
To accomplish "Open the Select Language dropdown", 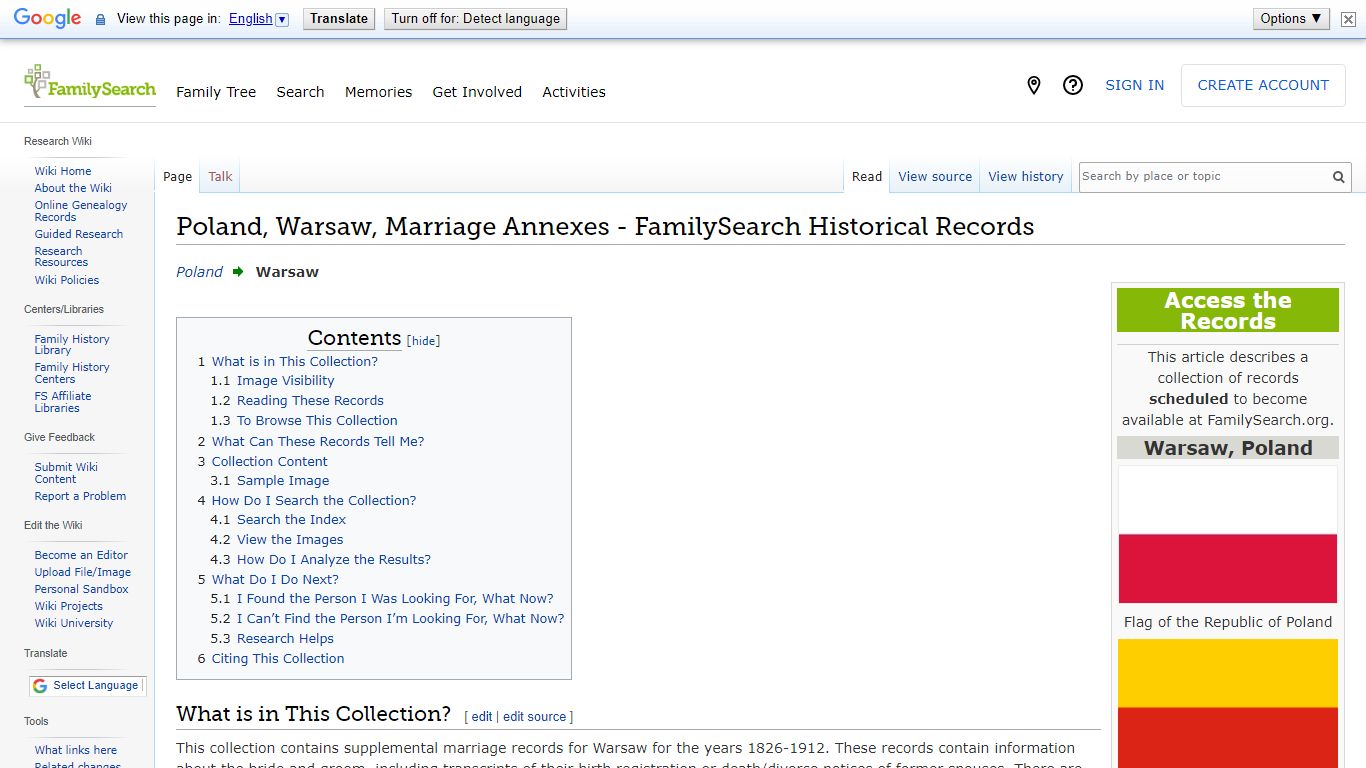I will (88, 686).
